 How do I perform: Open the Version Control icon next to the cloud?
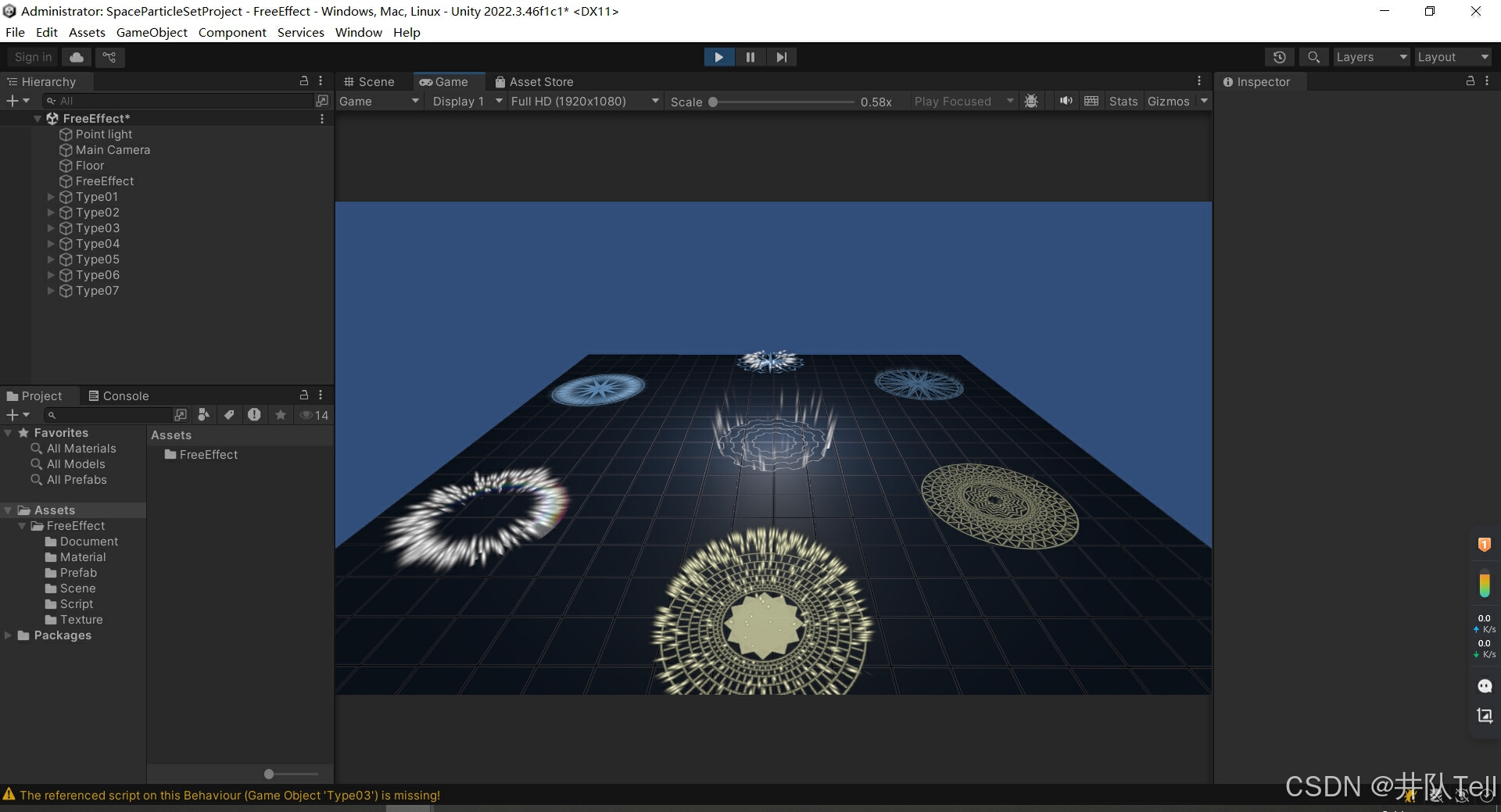(x=109, y=57)
